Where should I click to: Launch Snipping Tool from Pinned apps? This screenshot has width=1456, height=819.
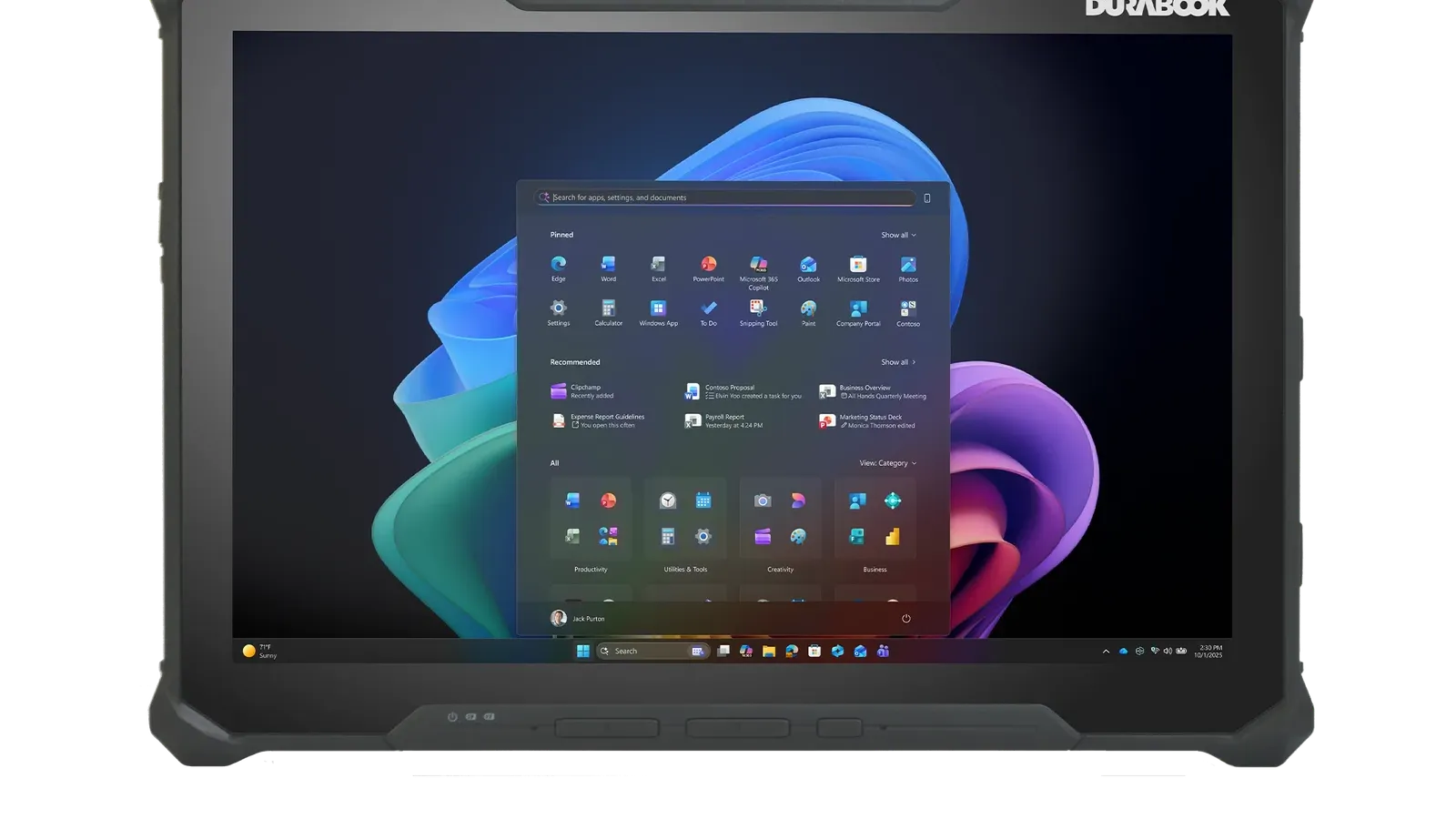point(759,313)
